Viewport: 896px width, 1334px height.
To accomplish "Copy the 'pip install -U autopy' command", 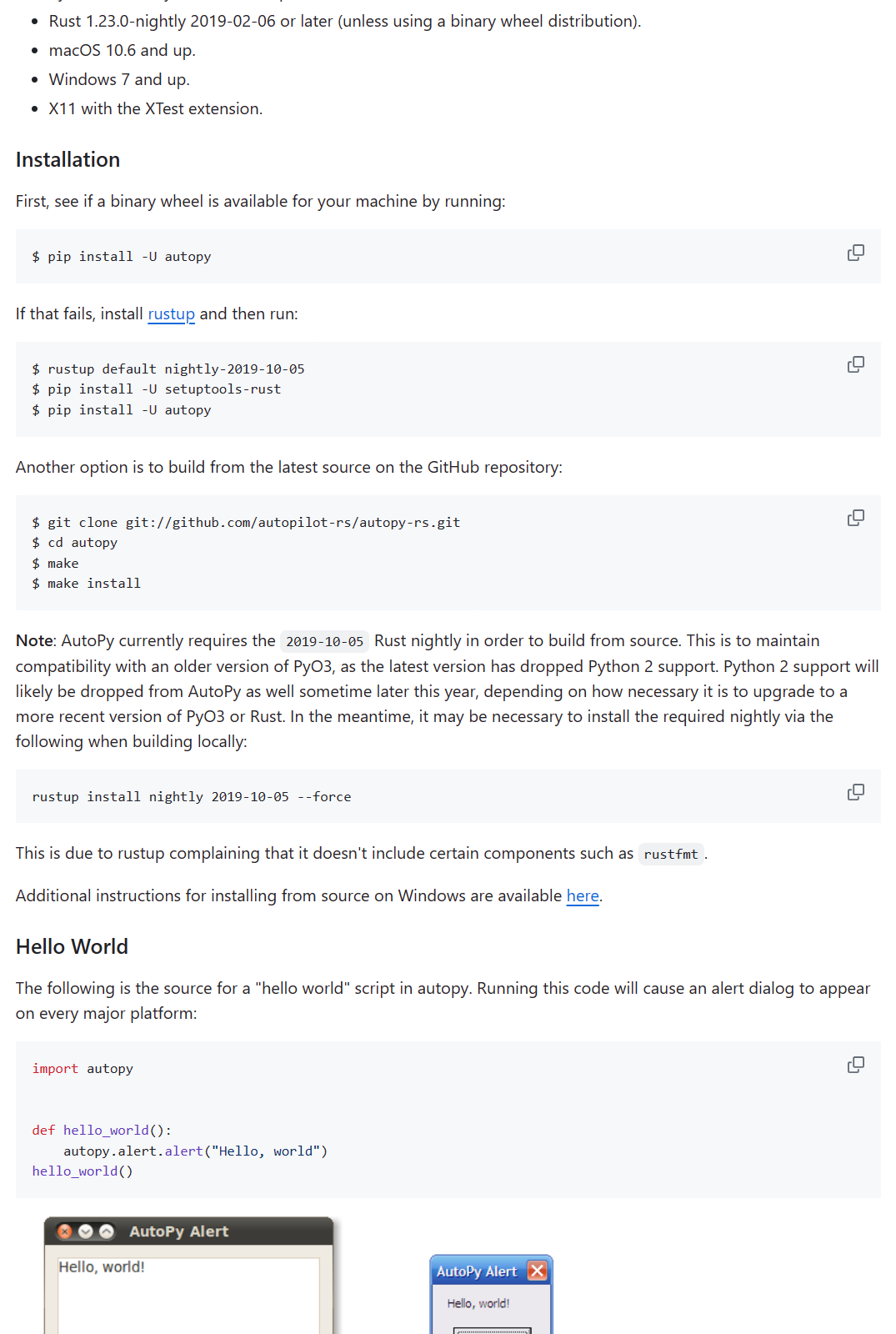I will pyautogui.click(x=855, y=253).
